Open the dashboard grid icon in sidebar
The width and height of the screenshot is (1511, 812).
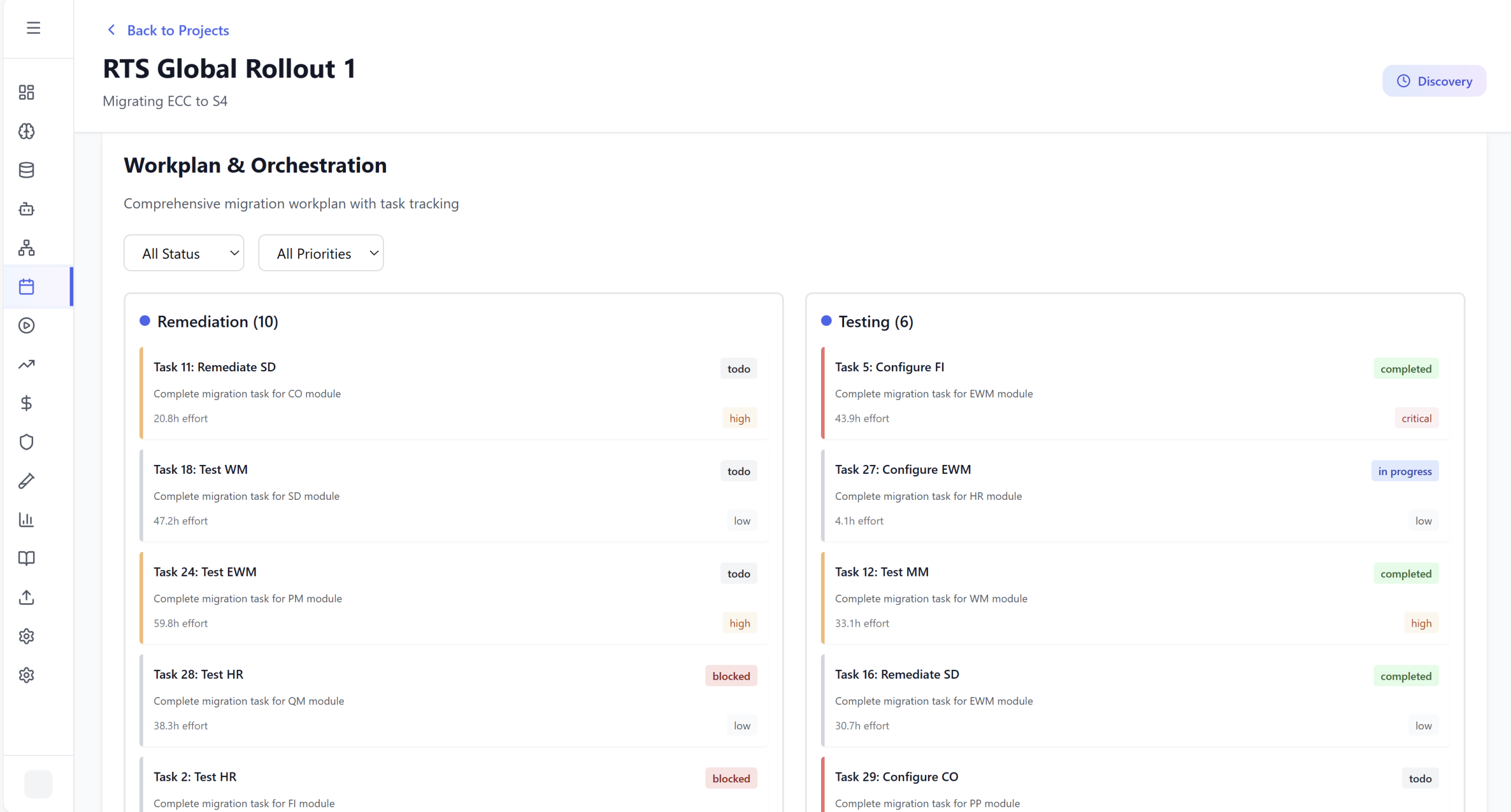coord(27,92)
